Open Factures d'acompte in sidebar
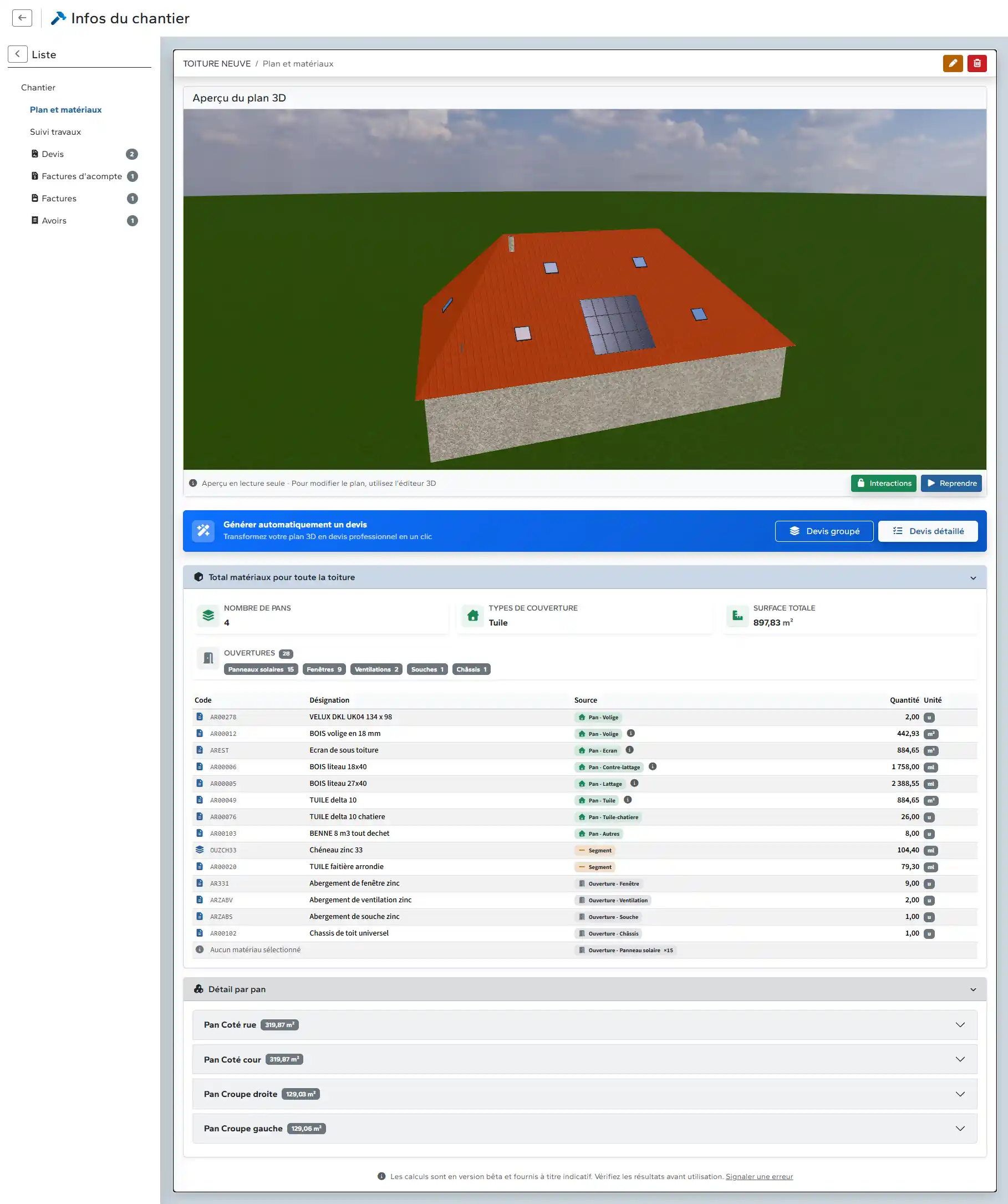Screen dimensions: 1008x1204 (82, 176)
